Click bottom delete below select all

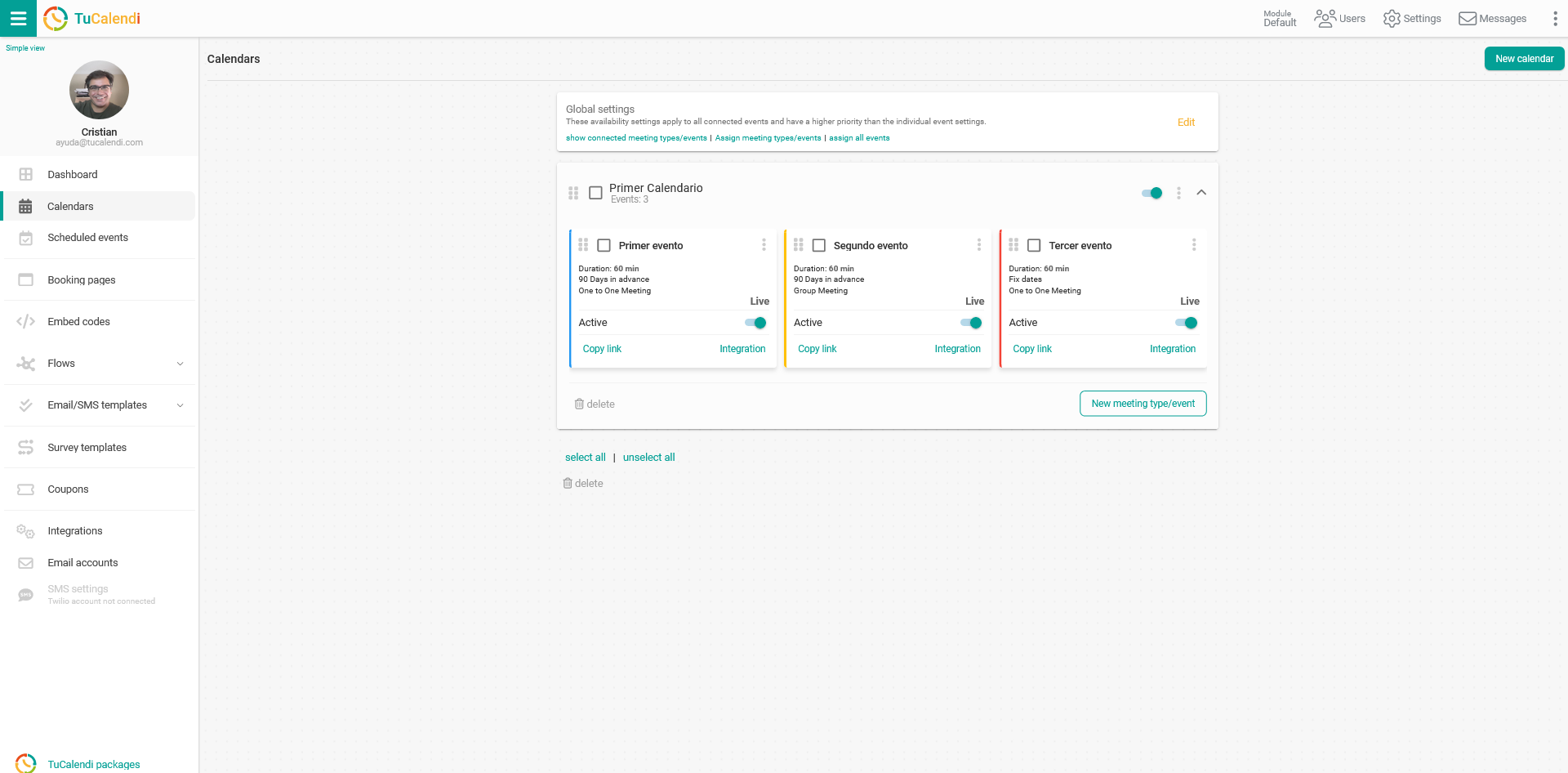(x=583, y=484)
